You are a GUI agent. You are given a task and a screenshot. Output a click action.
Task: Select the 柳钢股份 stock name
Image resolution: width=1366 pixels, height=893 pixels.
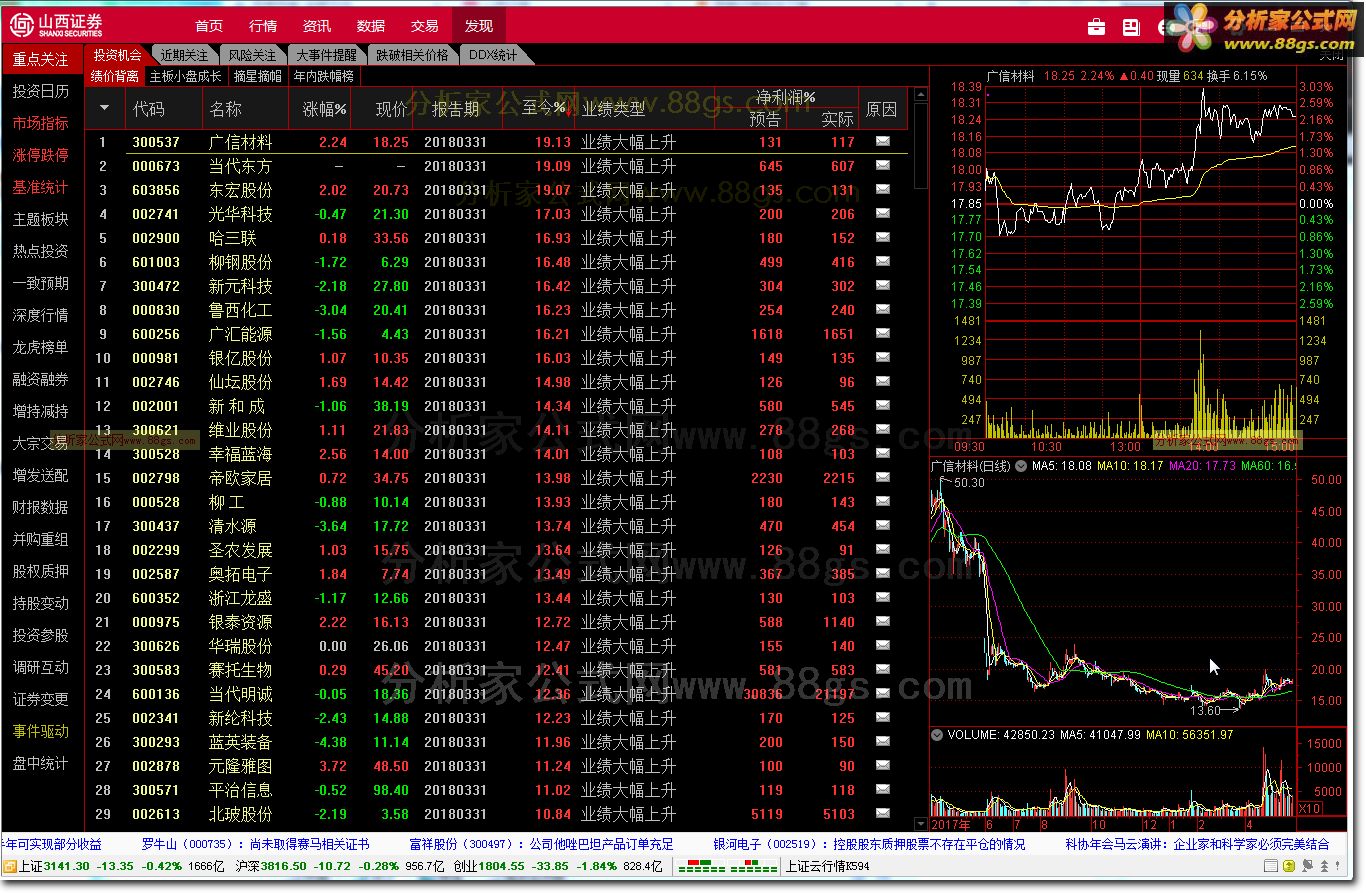click(240, 262)
